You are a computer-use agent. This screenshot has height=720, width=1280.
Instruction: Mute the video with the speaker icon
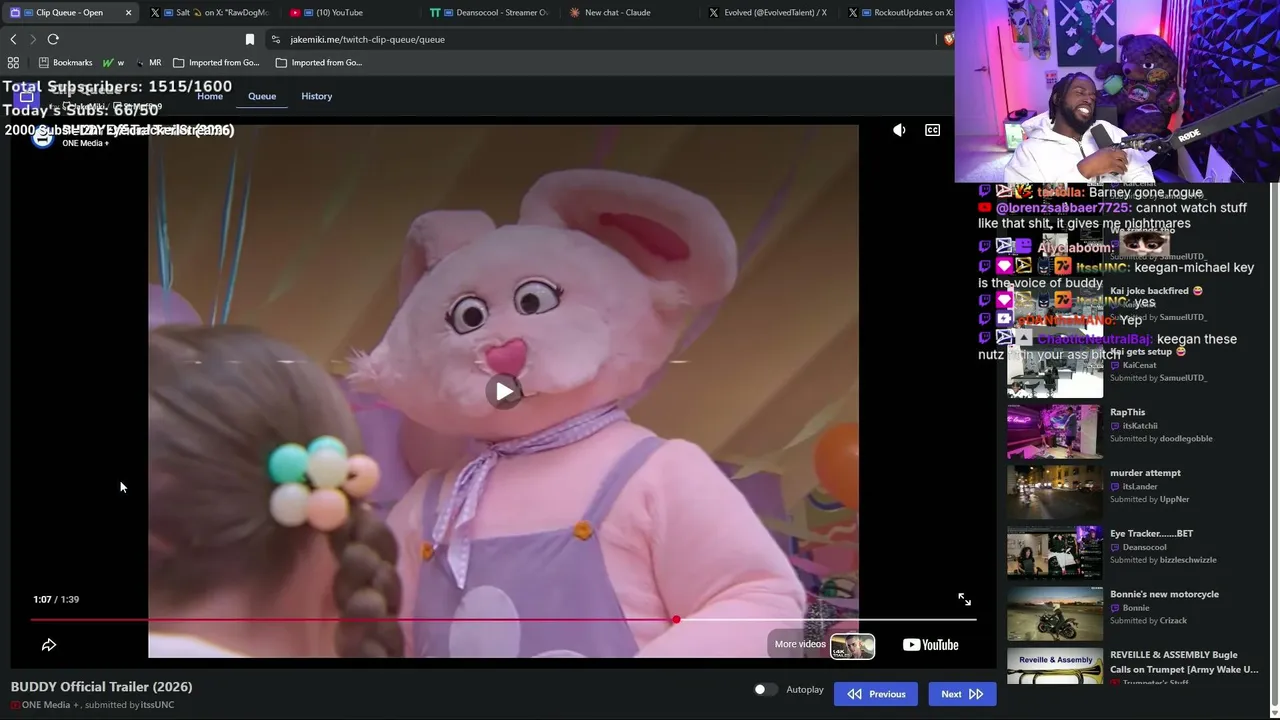coord(899,130)
